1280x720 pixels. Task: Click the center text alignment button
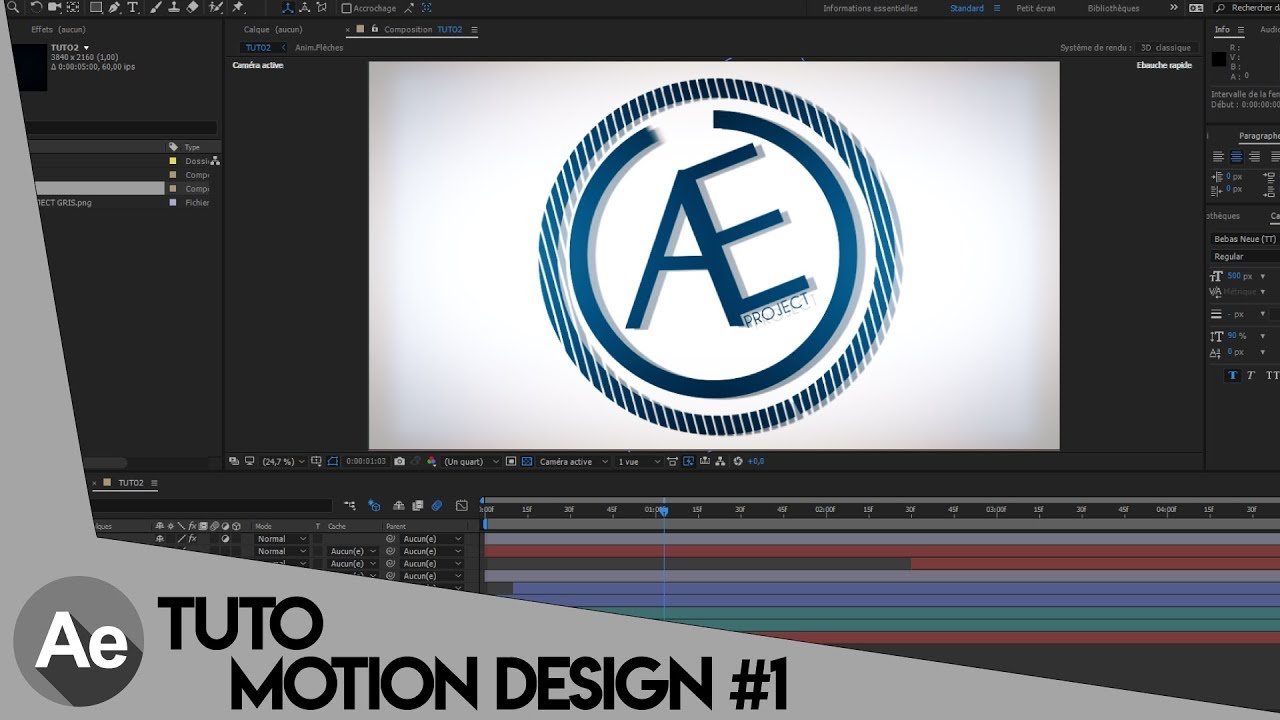click(x=1236, y=156)
